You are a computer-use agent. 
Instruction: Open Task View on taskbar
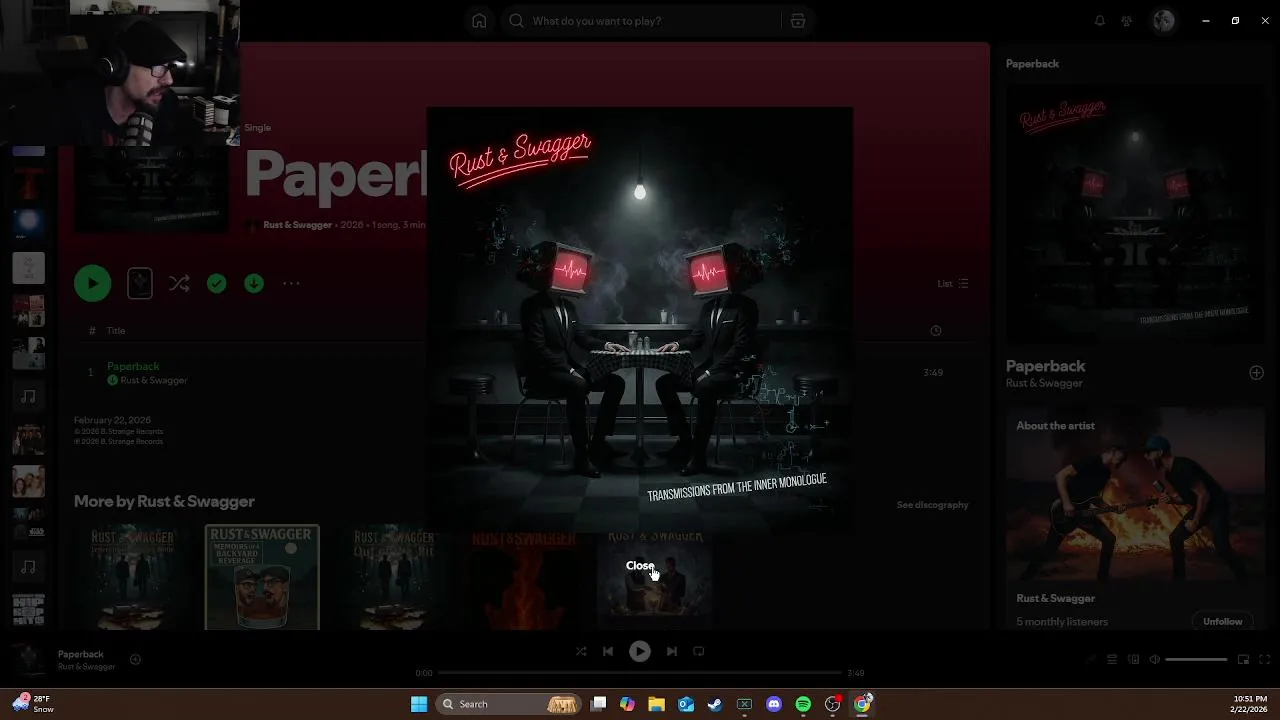click(598, 704)
